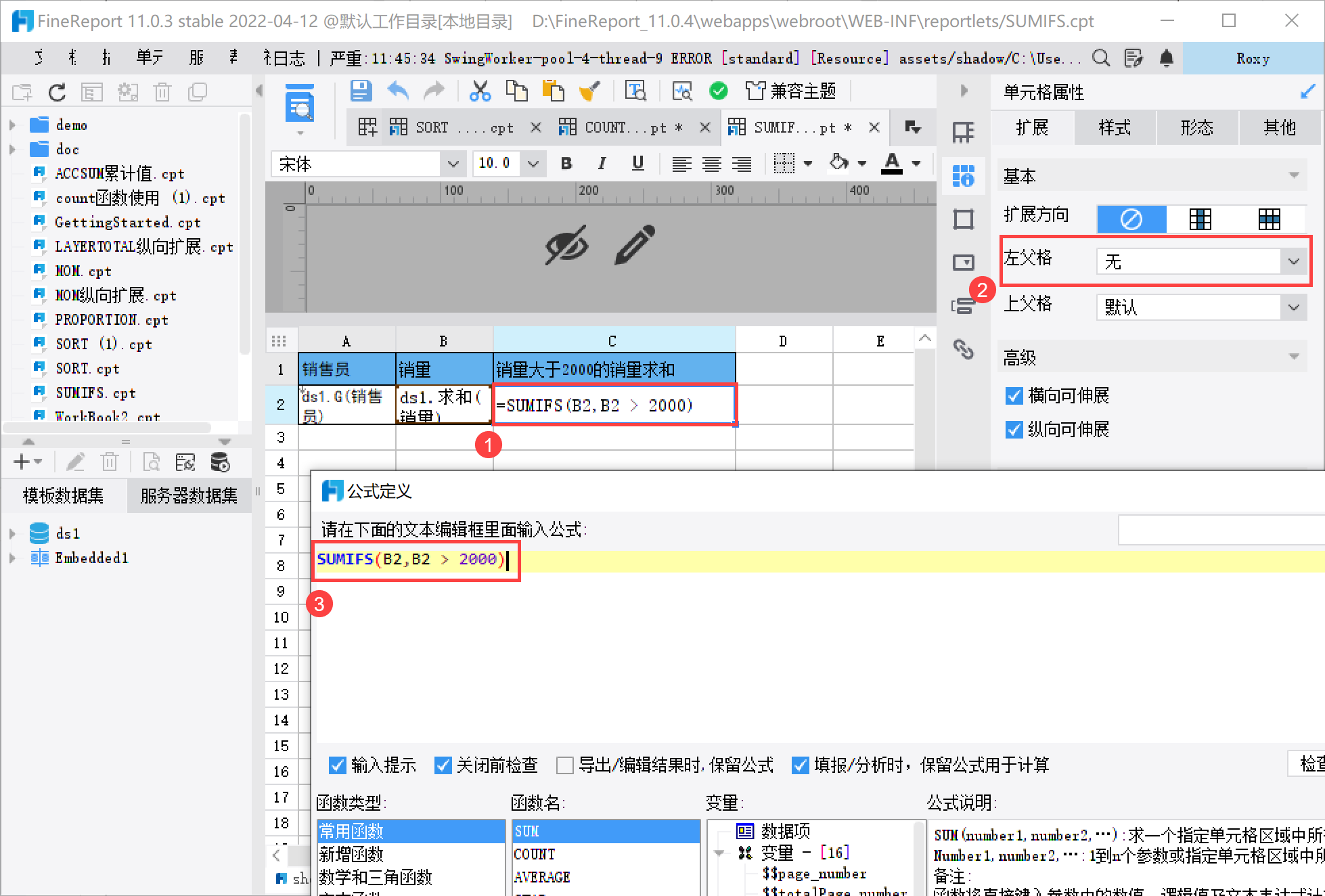Image resolution: width=1325 pixels, height=896 pixels.
Task: Click the refresh icon in file panel
Action: tap(58, 92)
